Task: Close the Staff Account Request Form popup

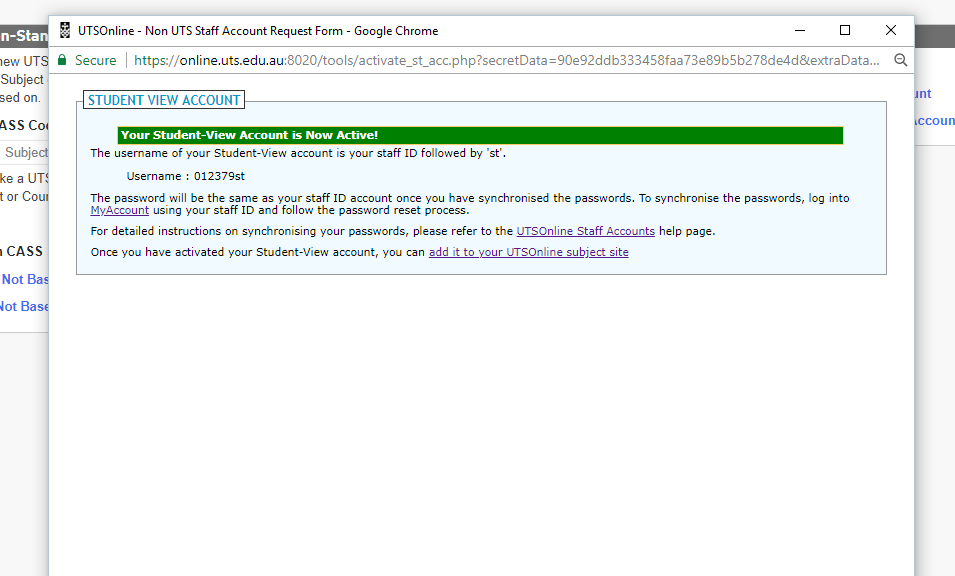Action: point(891,30)
